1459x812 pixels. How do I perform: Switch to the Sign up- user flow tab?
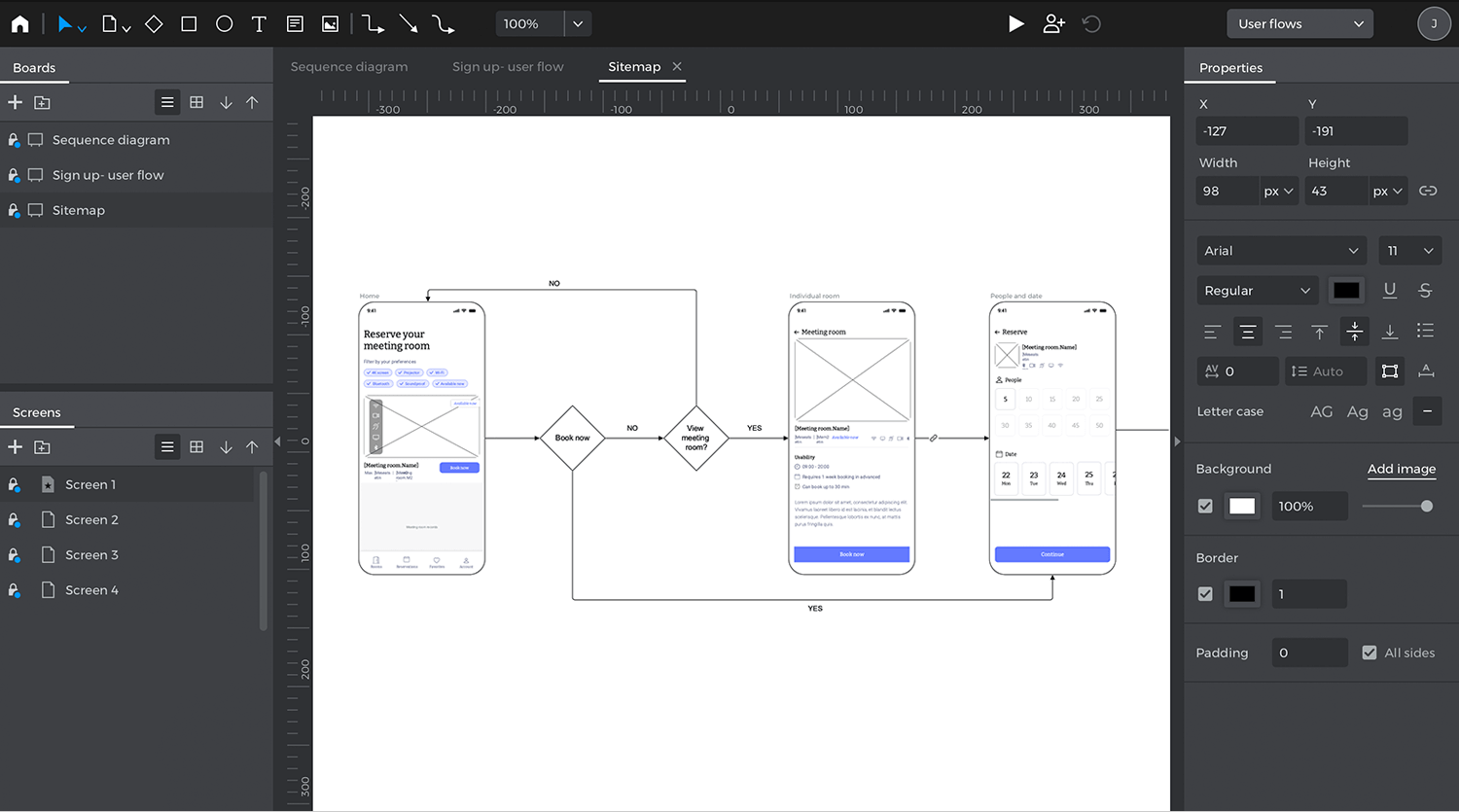[x=508, y=67]
